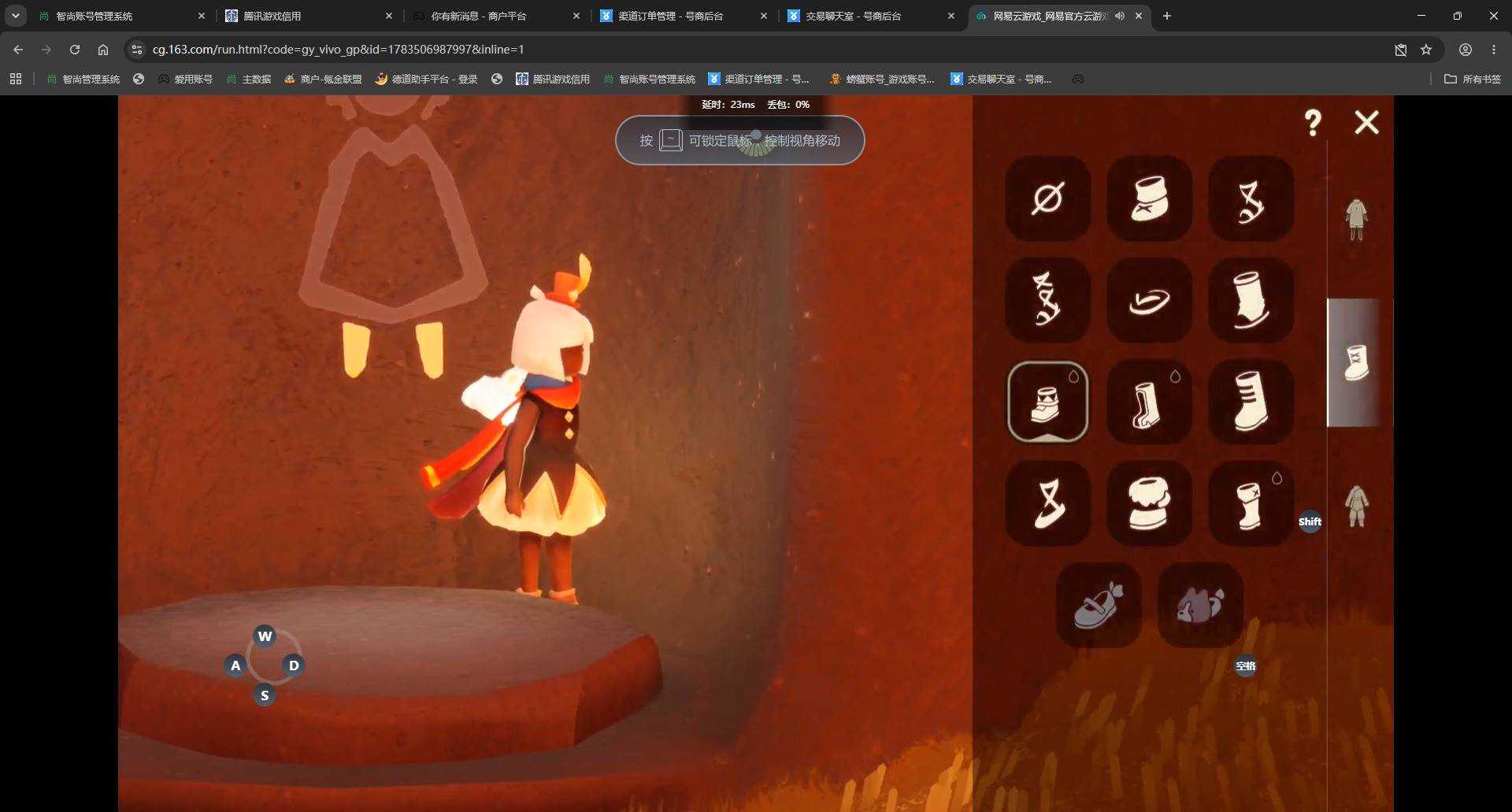Select the Mary Jane shoe with bow
Viewport: 1512px width, 812px height.
pyautogui.click(x=1099, y=605)
